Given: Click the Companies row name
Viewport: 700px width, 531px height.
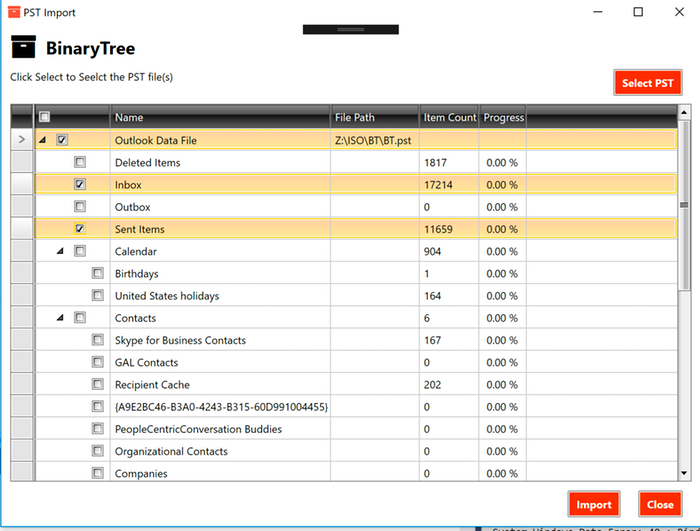Looking at the screenshot, I should (x=141, y=473).
